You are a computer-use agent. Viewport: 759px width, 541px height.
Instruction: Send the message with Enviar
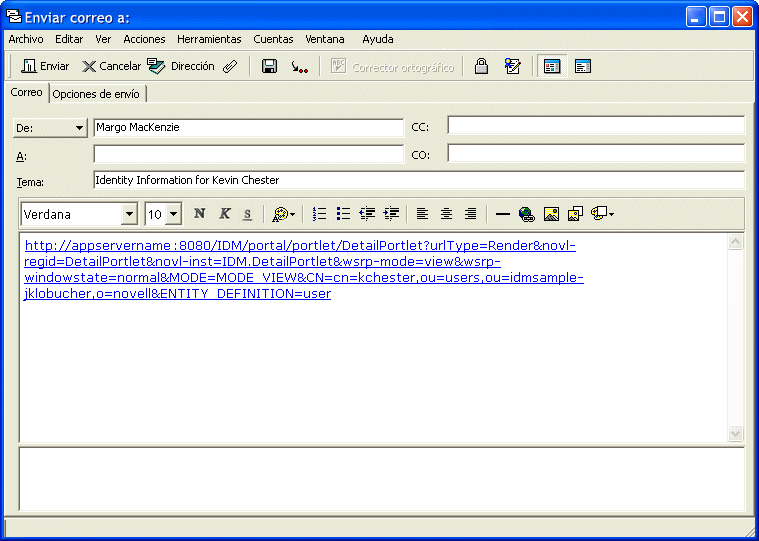[x=45, y=66]
